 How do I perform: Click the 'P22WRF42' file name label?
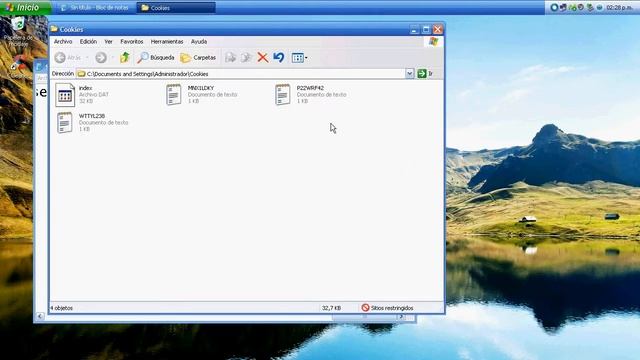310,88
